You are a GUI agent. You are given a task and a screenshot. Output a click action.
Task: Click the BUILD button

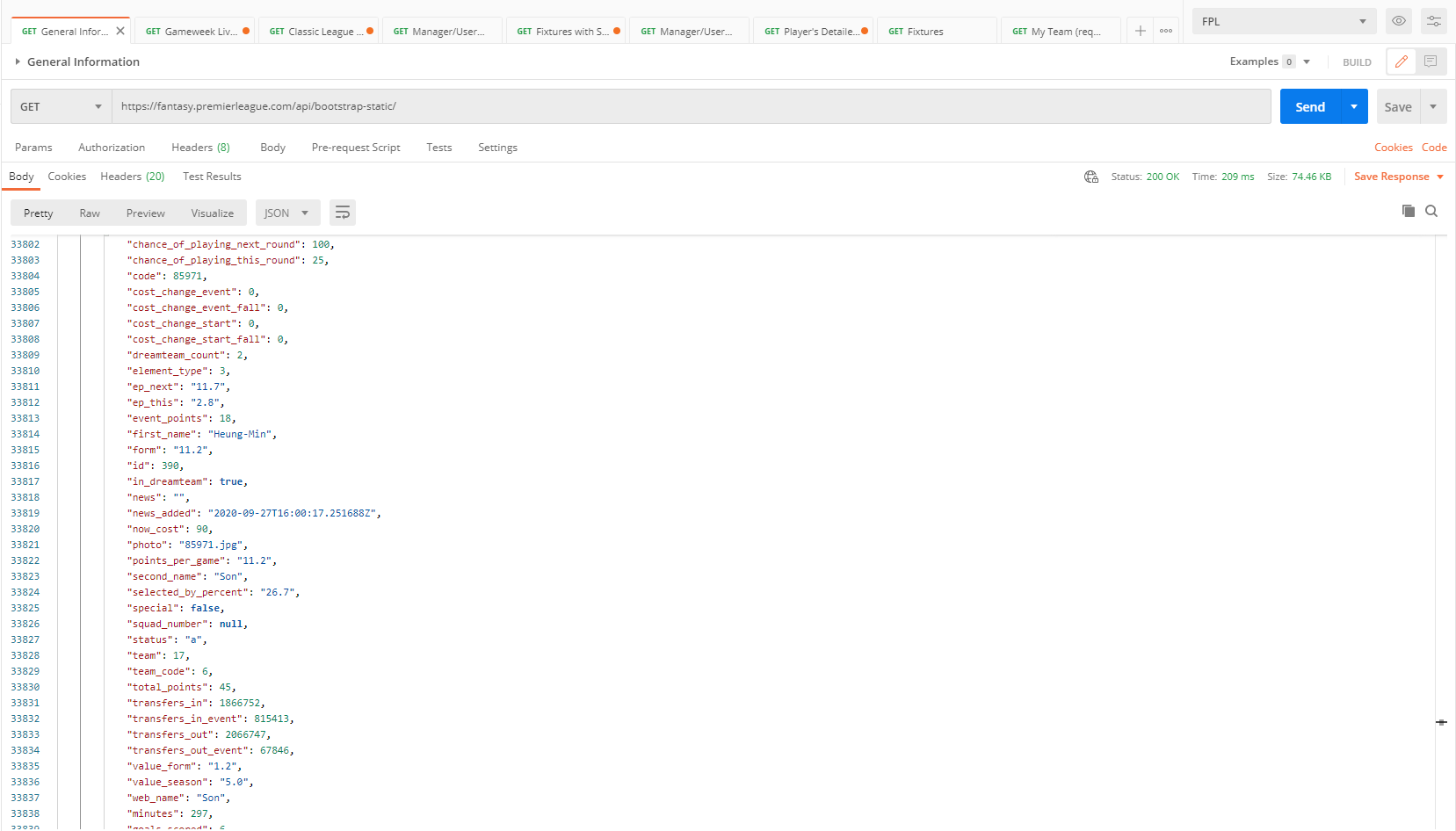click(1357, 62)
